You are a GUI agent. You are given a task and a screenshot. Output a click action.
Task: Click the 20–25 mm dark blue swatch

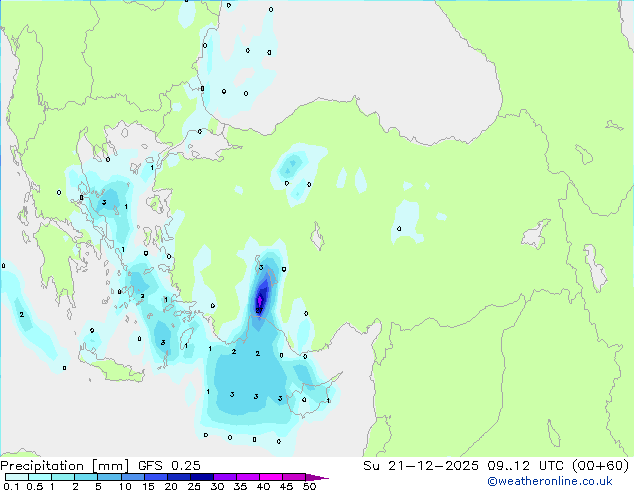pos(178,477)
